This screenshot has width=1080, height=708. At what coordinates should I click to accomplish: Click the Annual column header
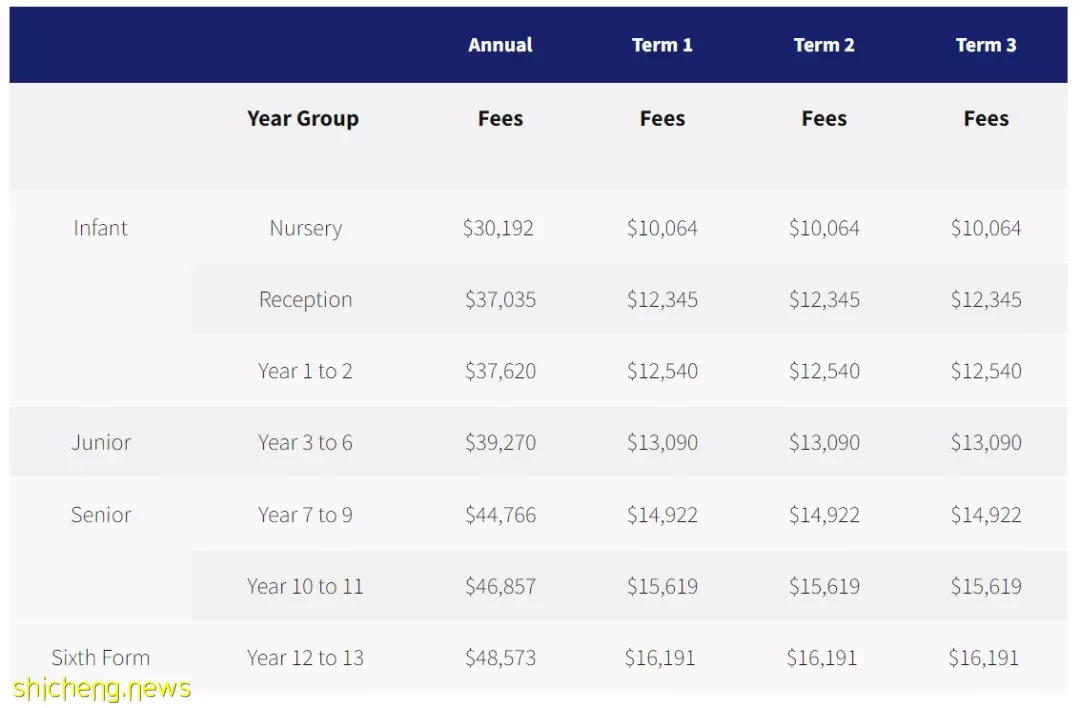click(500, 45)
